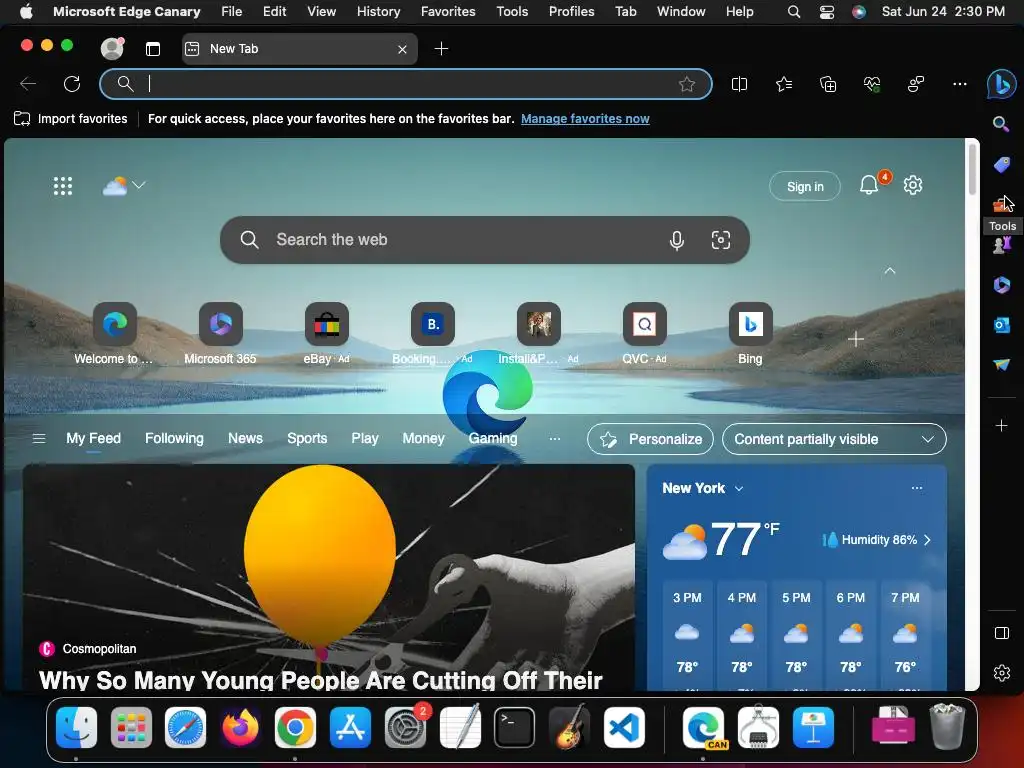Open page settings gear

pos(912,185)
